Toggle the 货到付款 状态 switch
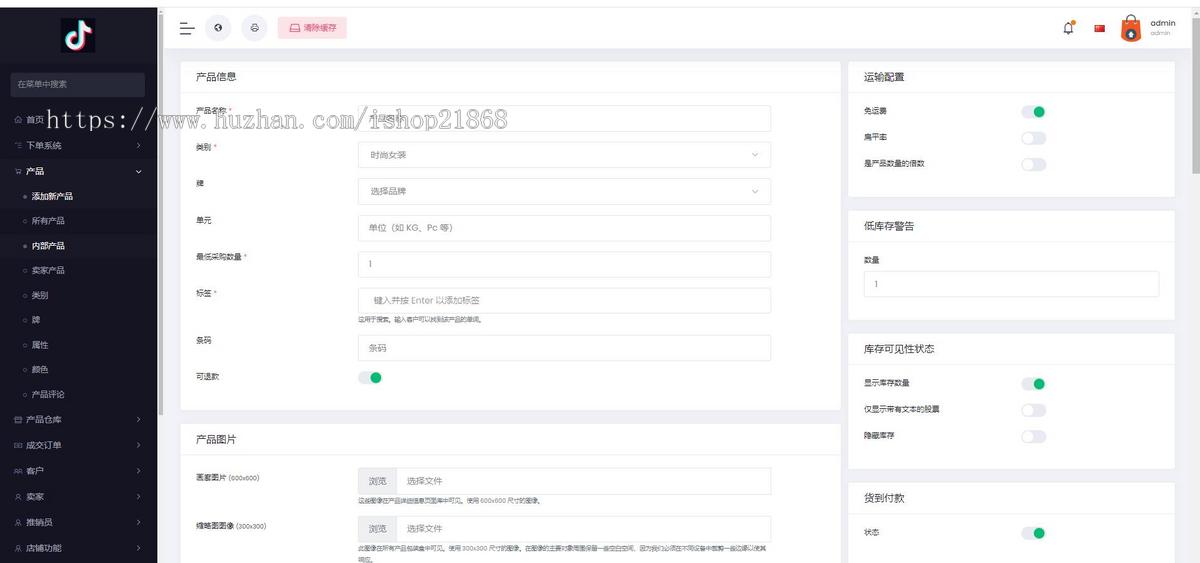 click(x=1033, y=533)
